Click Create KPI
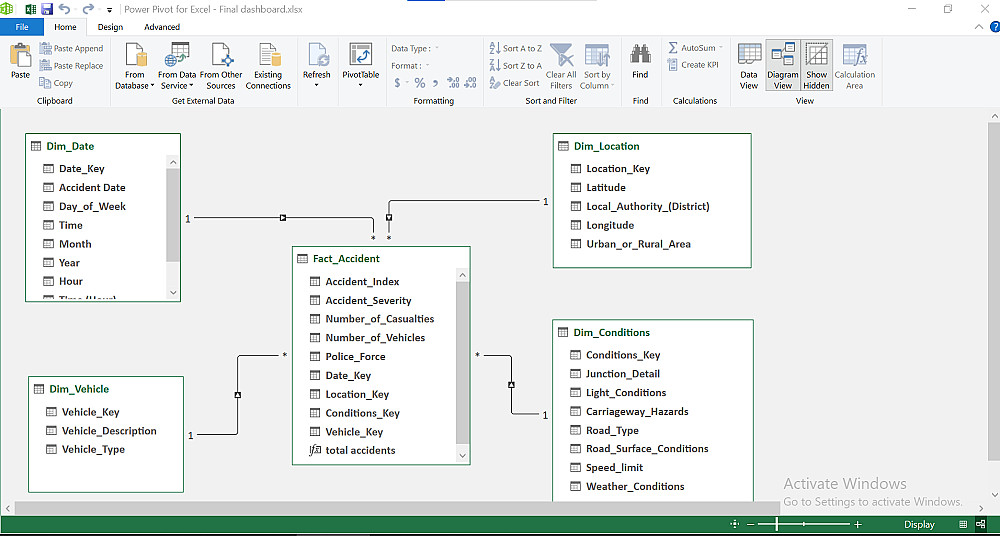1000x536 pixels. coord(693,65)
